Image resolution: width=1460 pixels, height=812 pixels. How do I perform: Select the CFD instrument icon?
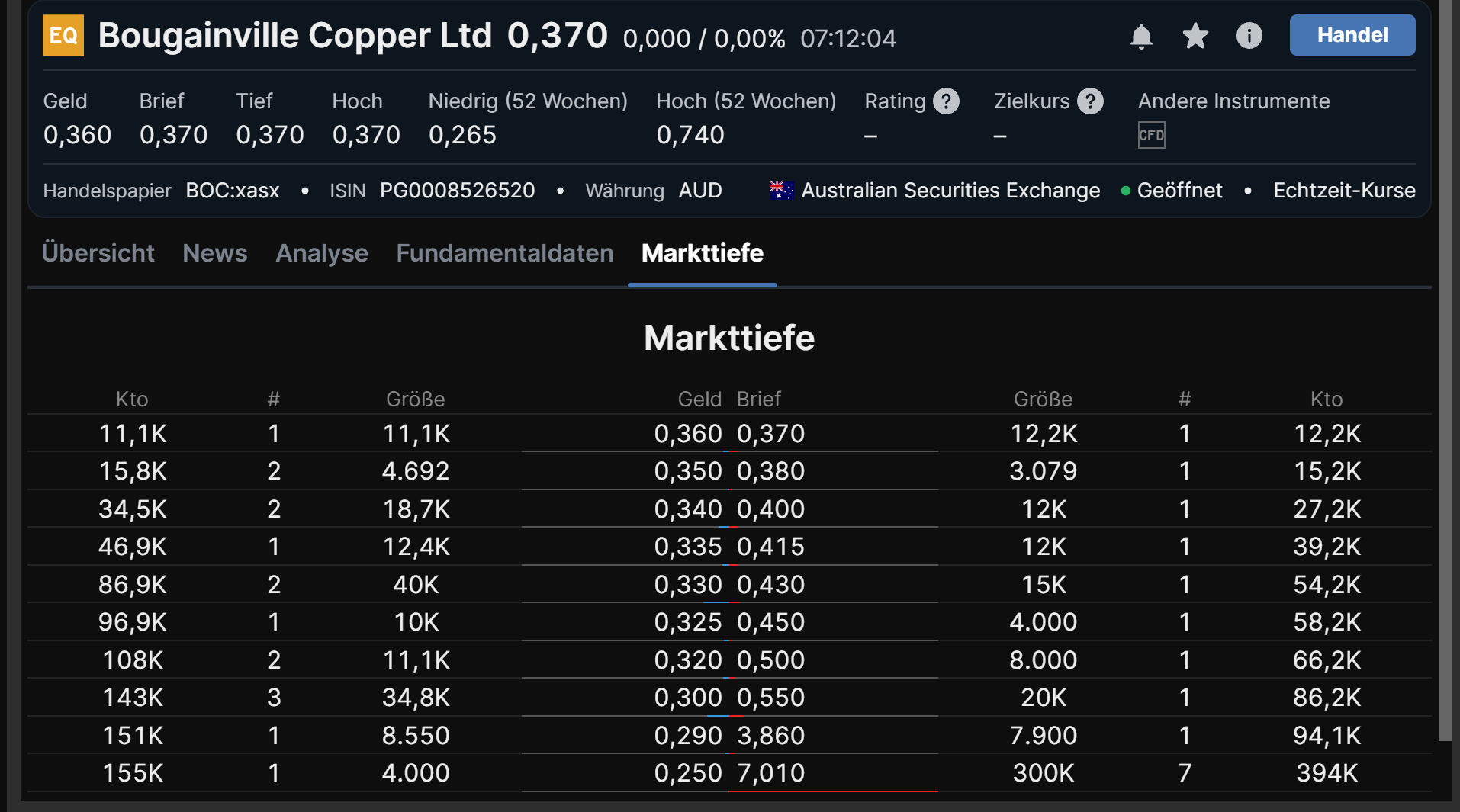[x=1150, y=135]
